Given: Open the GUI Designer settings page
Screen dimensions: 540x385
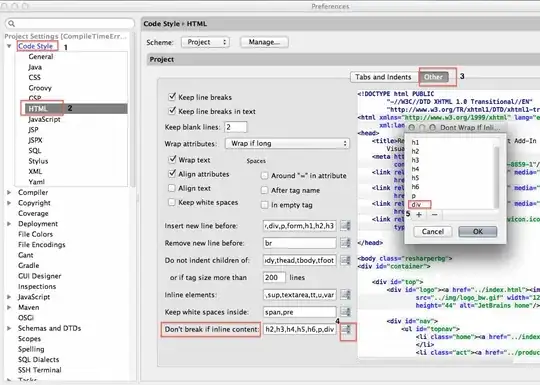Looking at the screenshot, I should [40, 276].
